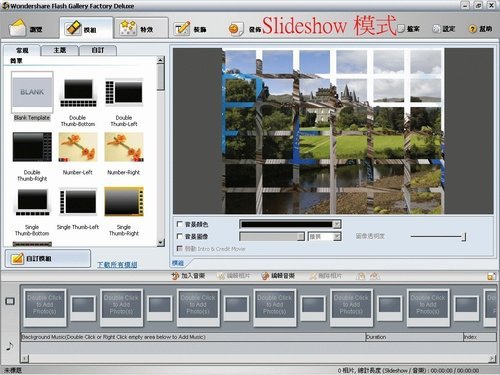Open the Help menu (幫助) with question icon
Image resolution: width=500 pixels, height=375 pixels.
pyautogui.click(x=480, y=29)
